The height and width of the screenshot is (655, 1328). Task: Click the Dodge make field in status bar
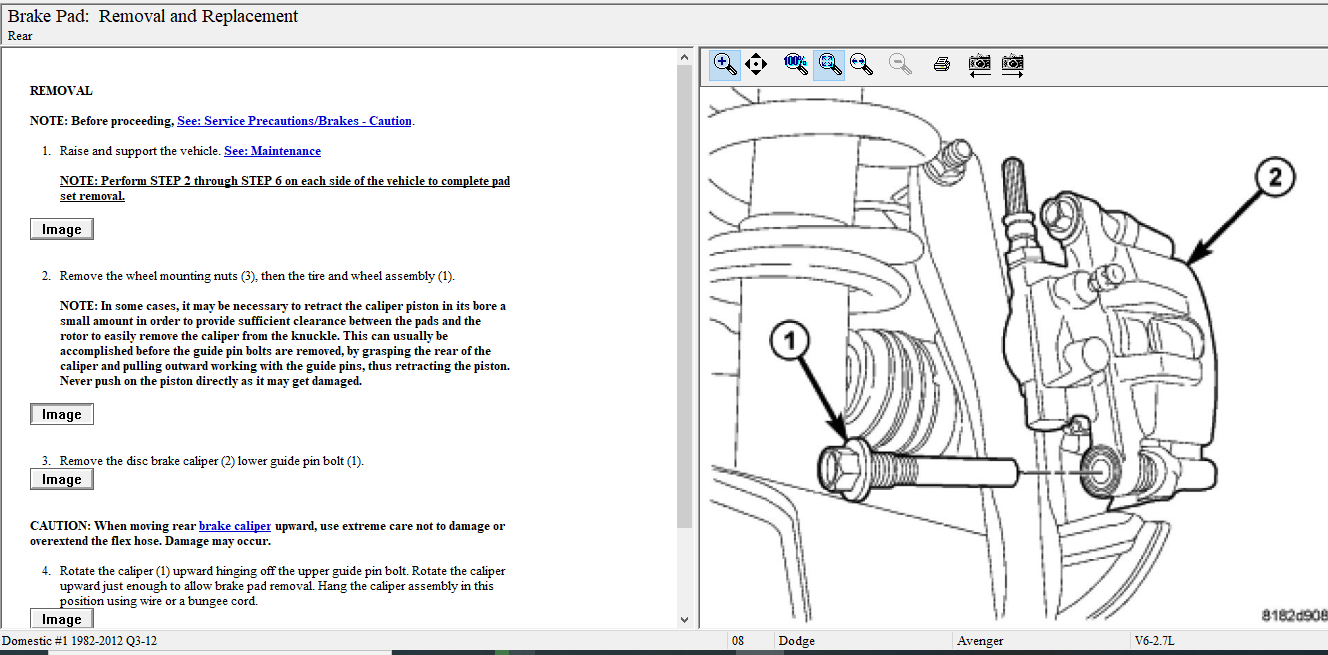pyautogui.click(x=862, y=641)
